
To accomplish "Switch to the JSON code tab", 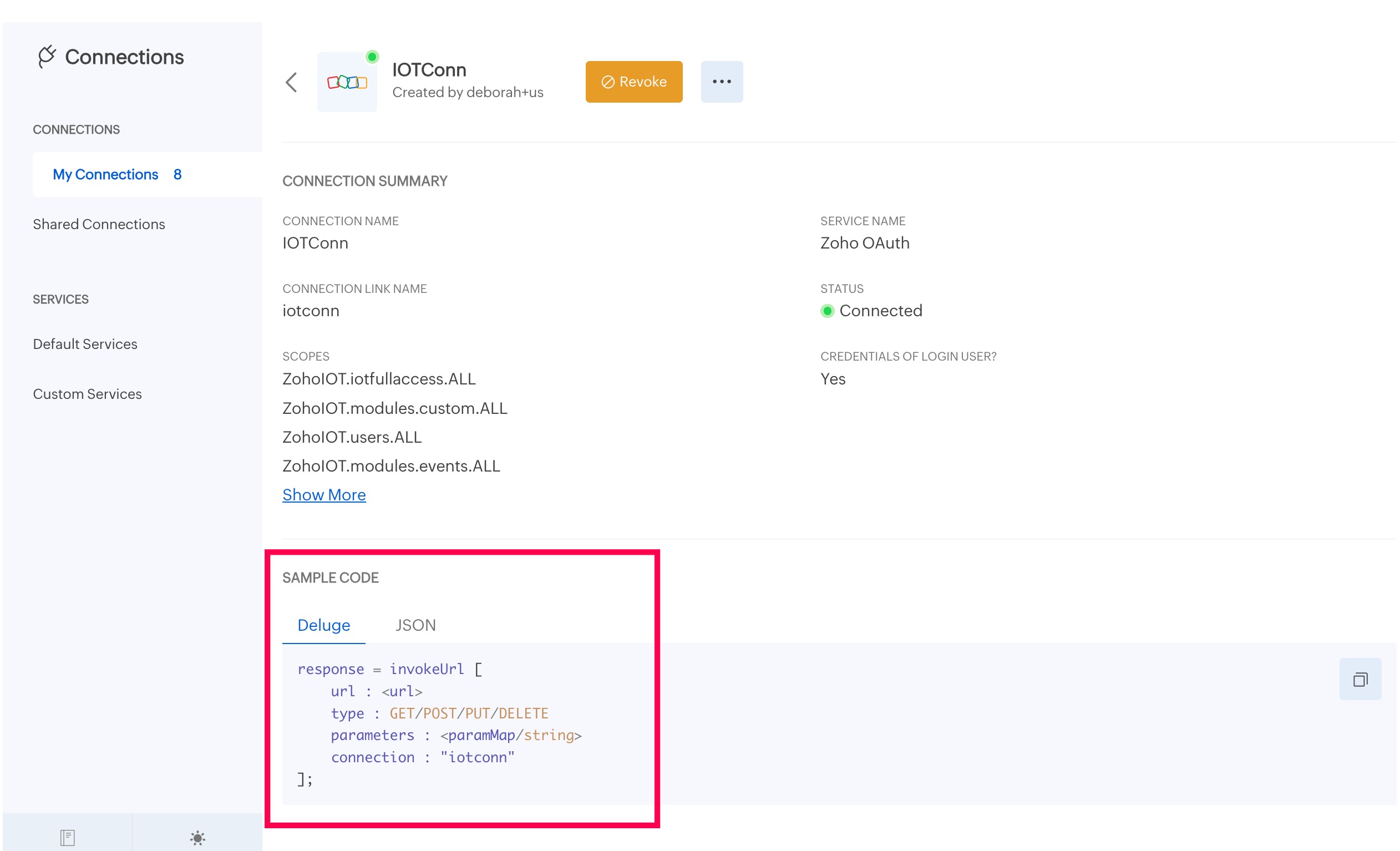I will point(415,625).
